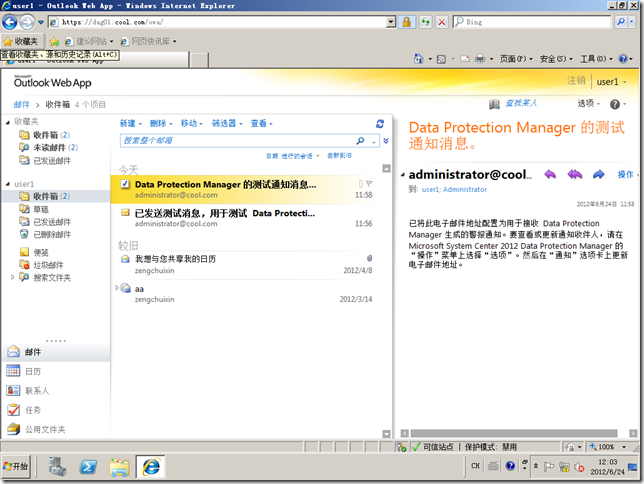This screenshot has height=484, width=644.
Task: Open the user1 account dropdown
Action: (x=611, y=82)
